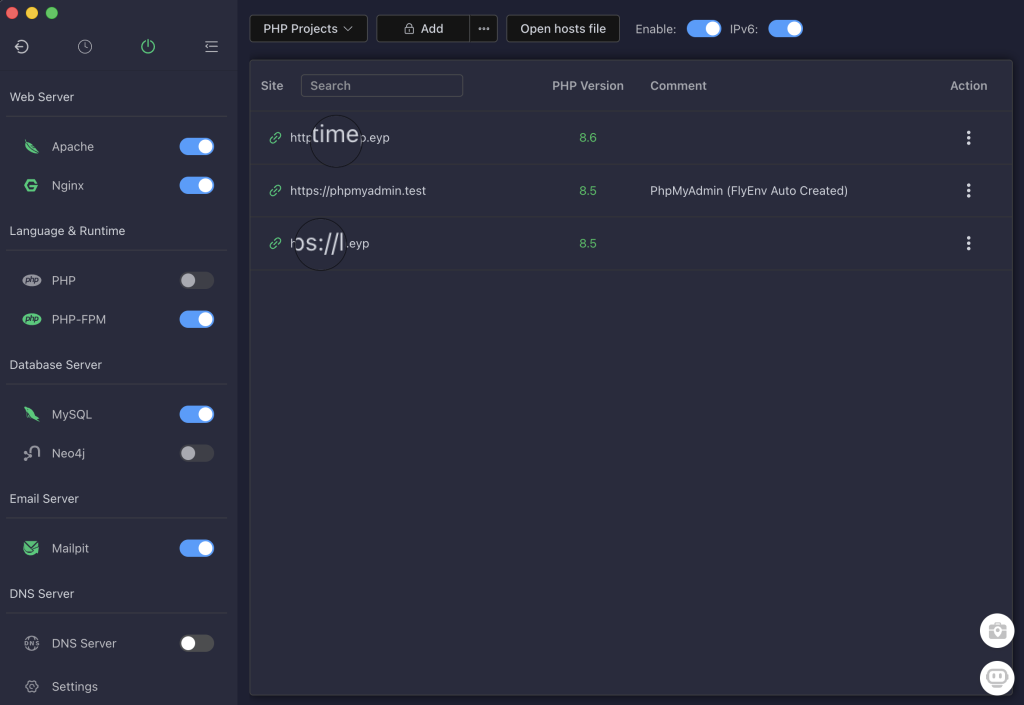Toggle the PHP-FPM switch

coord(197,319)
